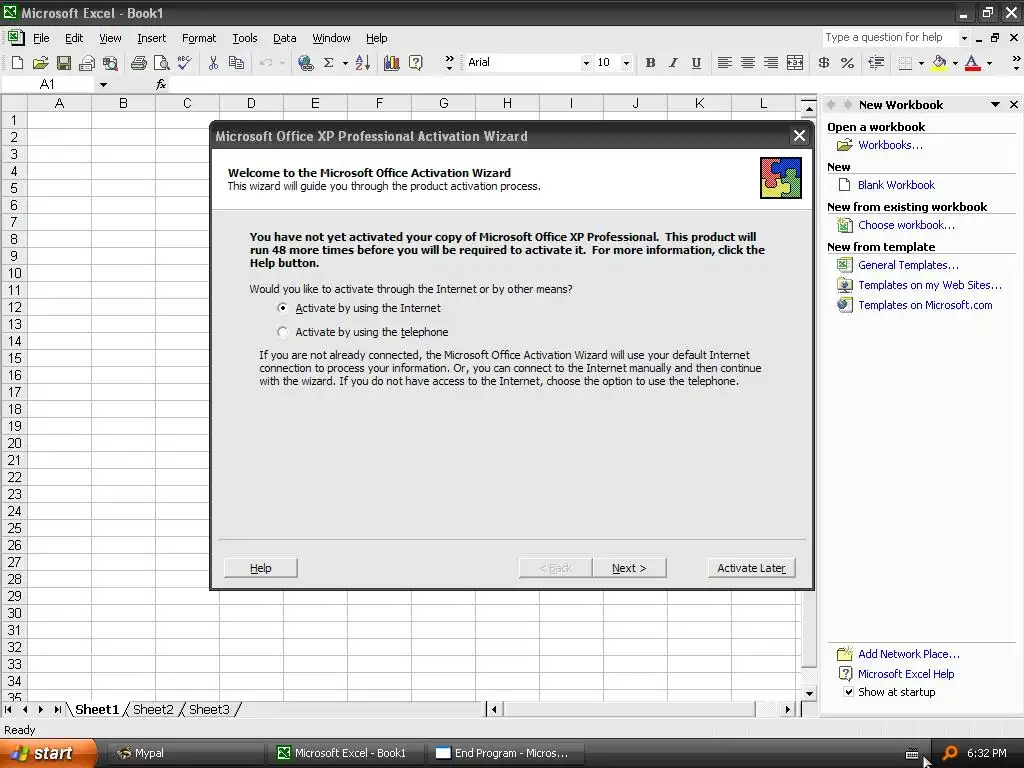The width and height of the screenshot is (1024, 768).
Task: Click the Decrease Indent icon
Action: coord(876,63)
